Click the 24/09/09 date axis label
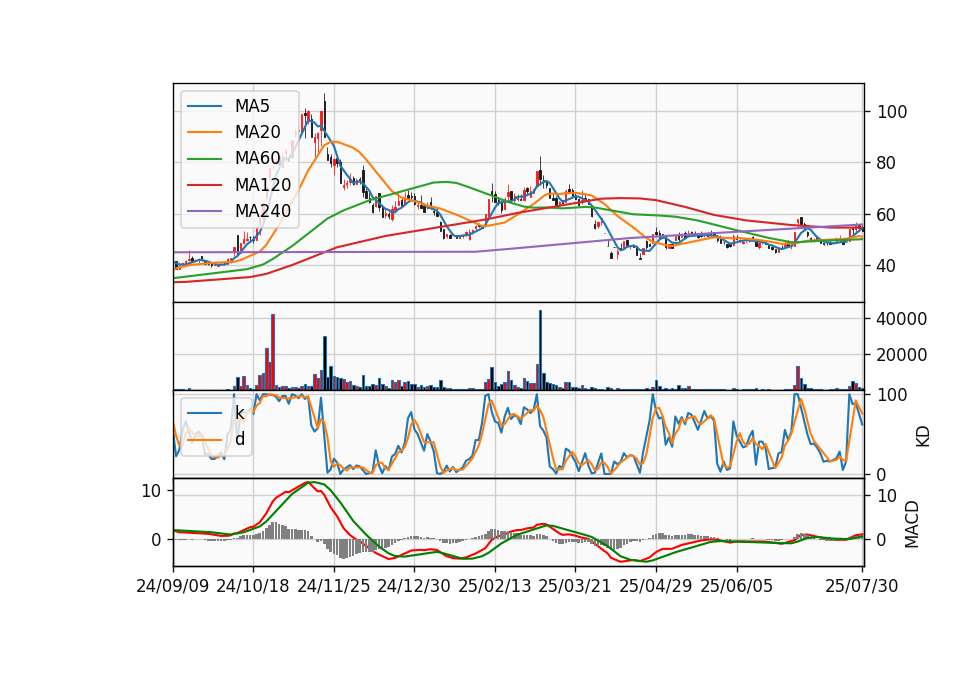960x690 pixels. pos(173,586)
